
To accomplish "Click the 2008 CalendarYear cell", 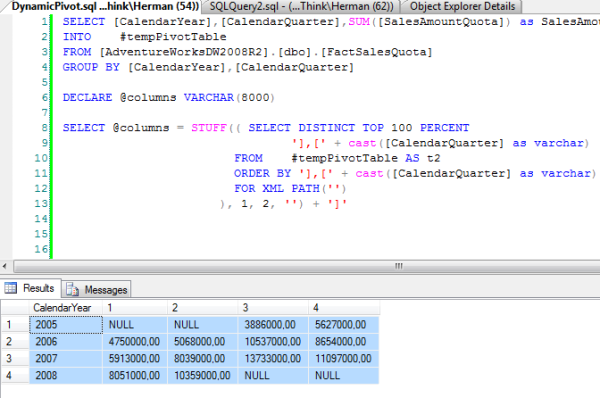I will pos(66,375).
